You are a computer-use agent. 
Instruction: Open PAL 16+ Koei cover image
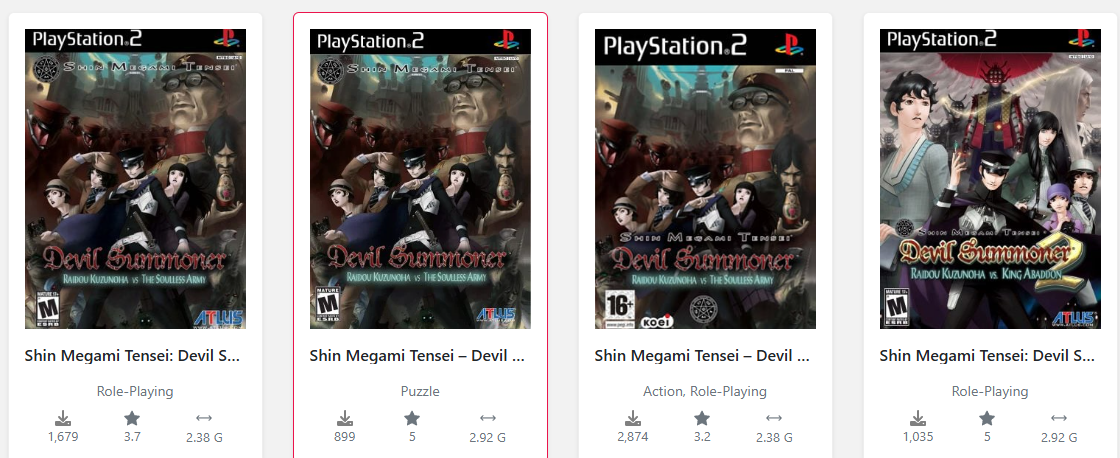pos(705,179)
